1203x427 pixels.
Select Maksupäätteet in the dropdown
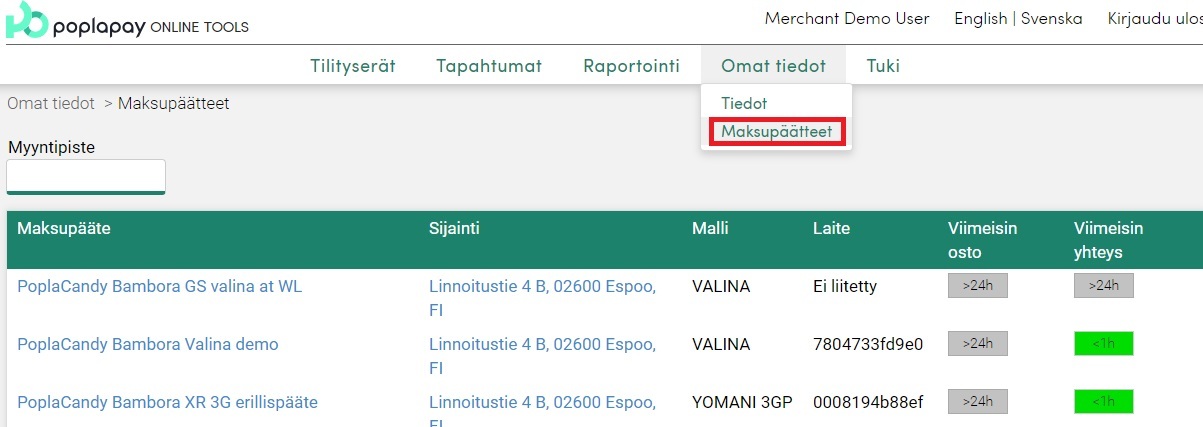tap(777, 132)
